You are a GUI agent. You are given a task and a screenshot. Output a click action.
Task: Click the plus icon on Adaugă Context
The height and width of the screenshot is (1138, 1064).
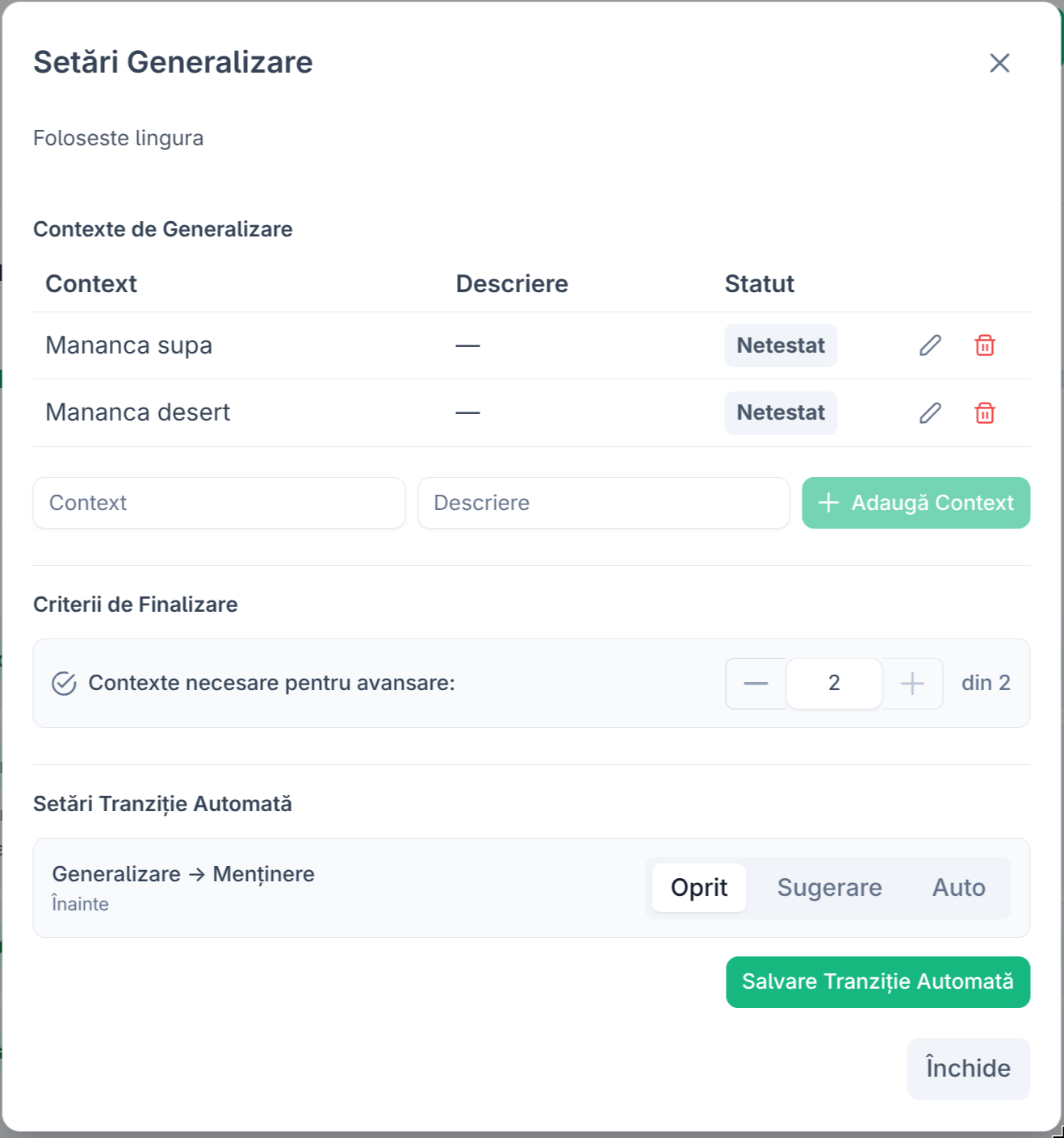click(x=827, y=503)
